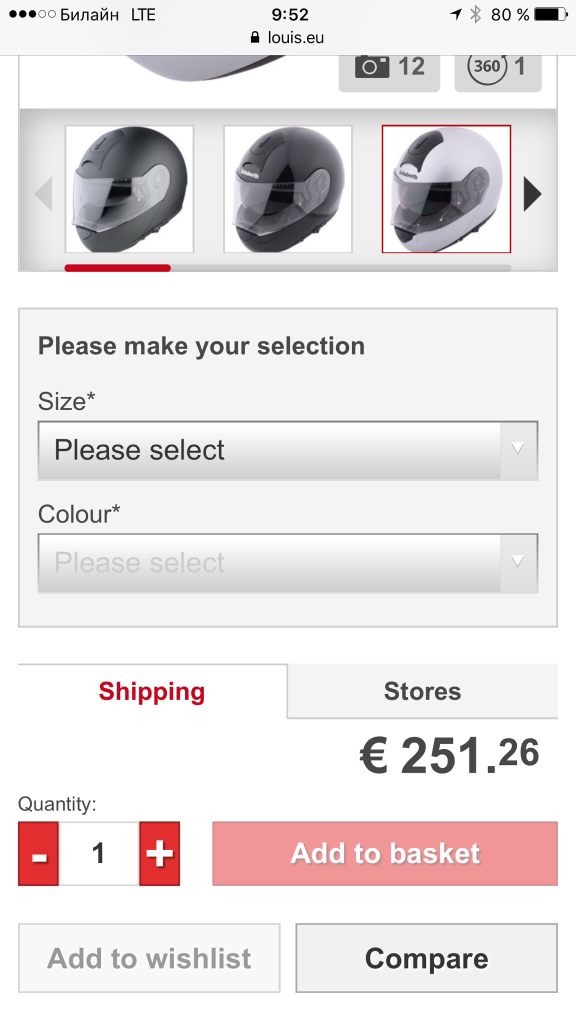Click the left carousel arrow
This screenshot has height=1024, width=576.
pyautogui.click(x=43, y=193)
